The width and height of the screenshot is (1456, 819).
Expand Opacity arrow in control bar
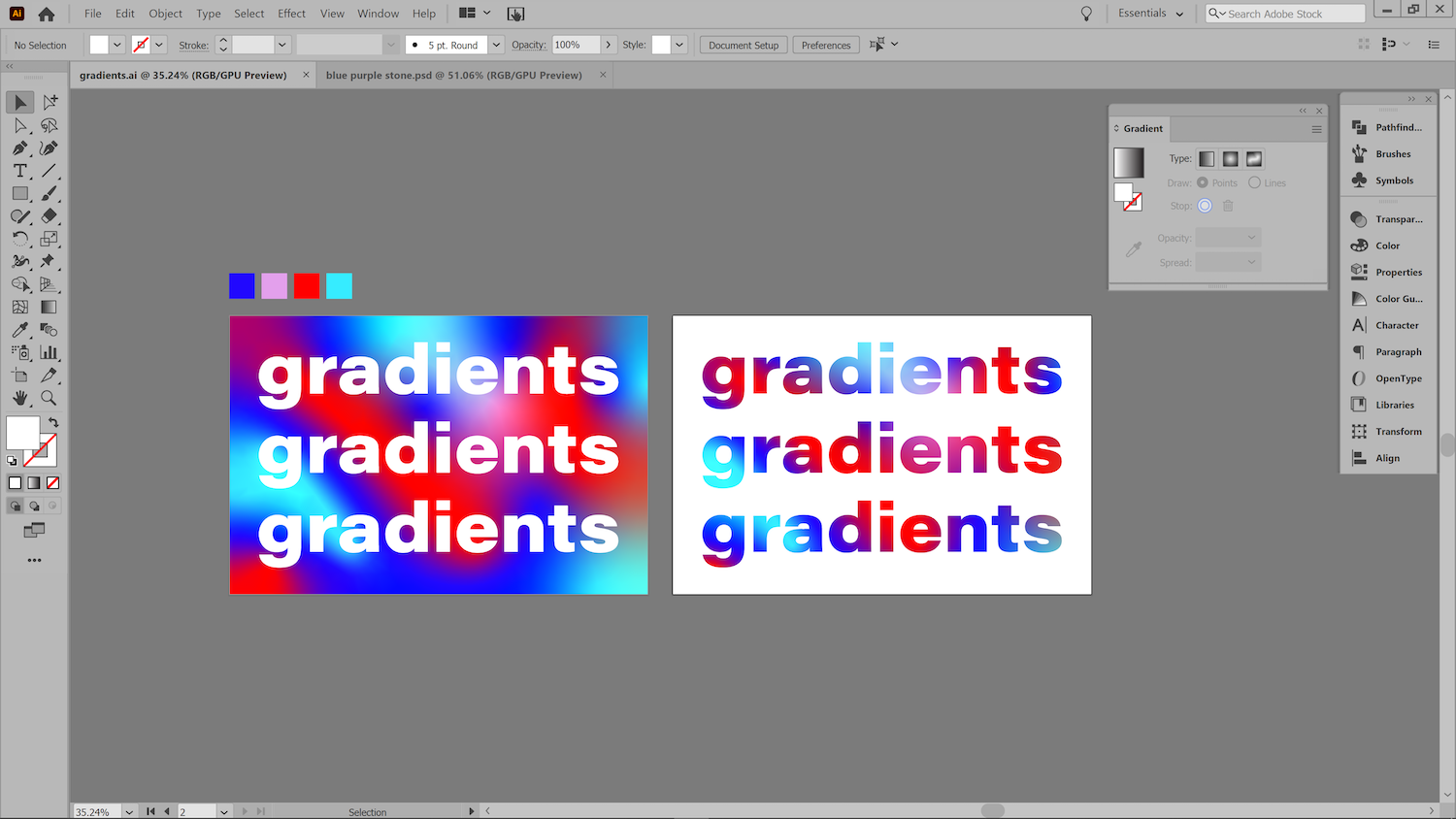tap(609, 45)
